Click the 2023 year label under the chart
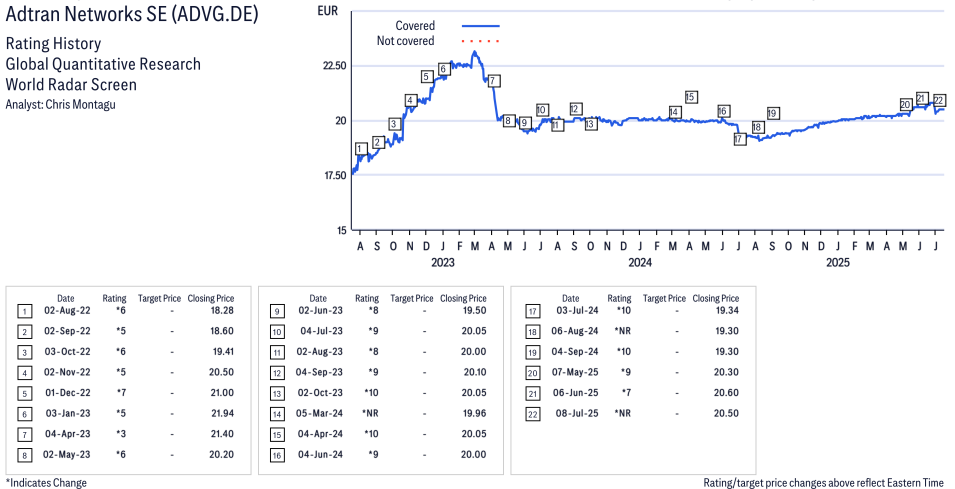The width and height of the screenshot is (955, 489). click(443, 263)
